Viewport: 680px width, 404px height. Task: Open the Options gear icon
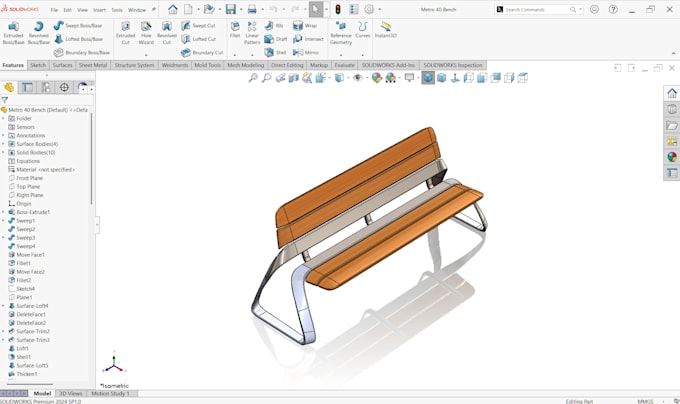tap(369, 9)
